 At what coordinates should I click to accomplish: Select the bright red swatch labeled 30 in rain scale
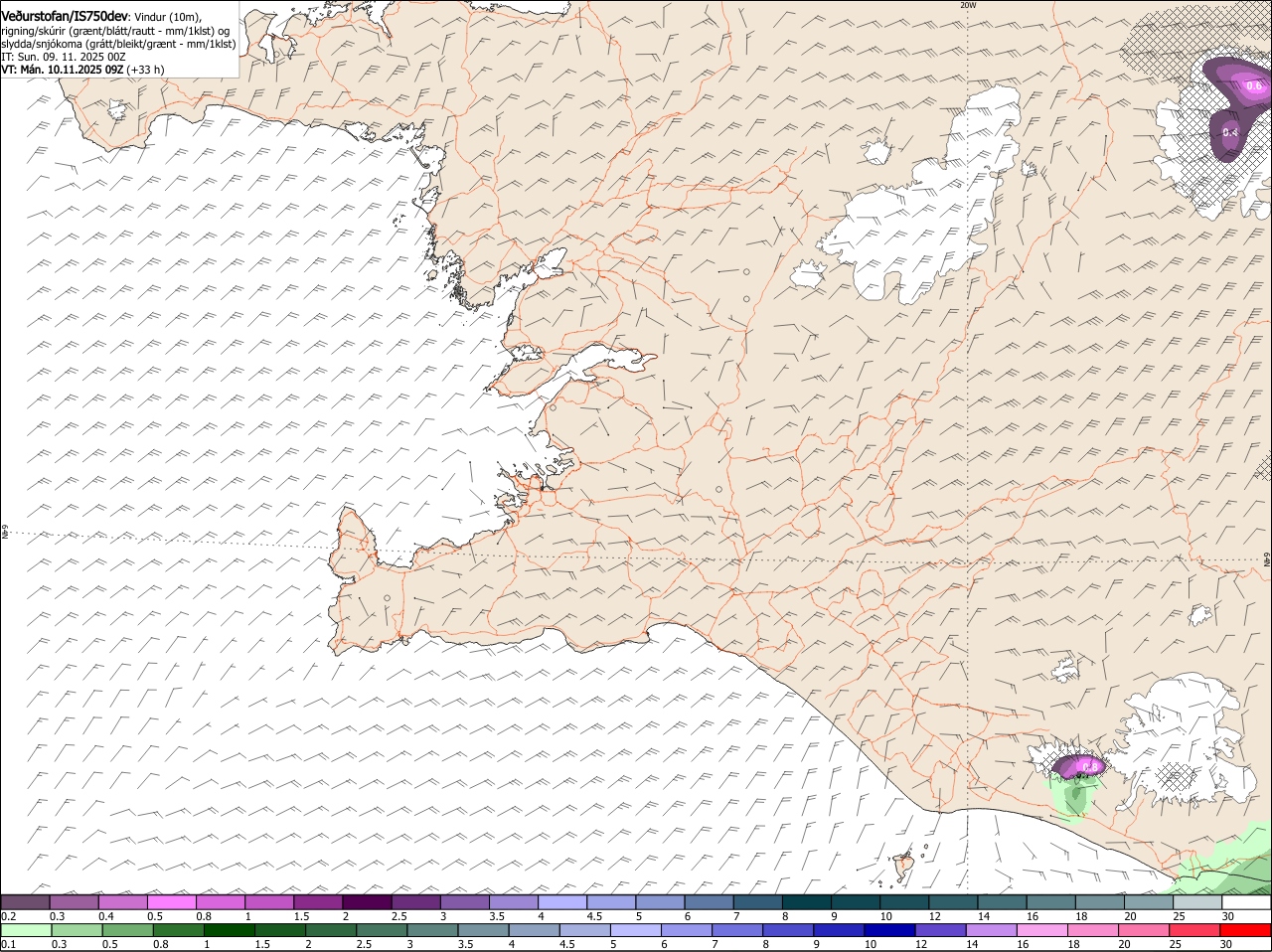click(x=1246, y=930)
